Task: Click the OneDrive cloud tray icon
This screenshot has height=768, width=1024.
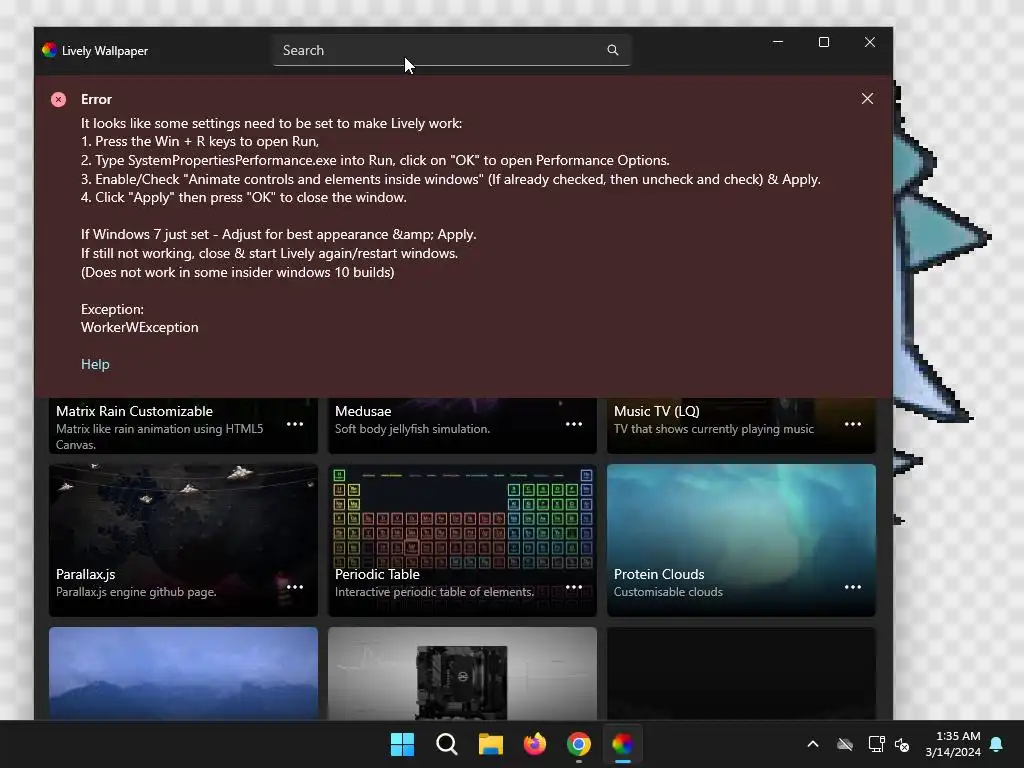Action: tap(845, 744)
